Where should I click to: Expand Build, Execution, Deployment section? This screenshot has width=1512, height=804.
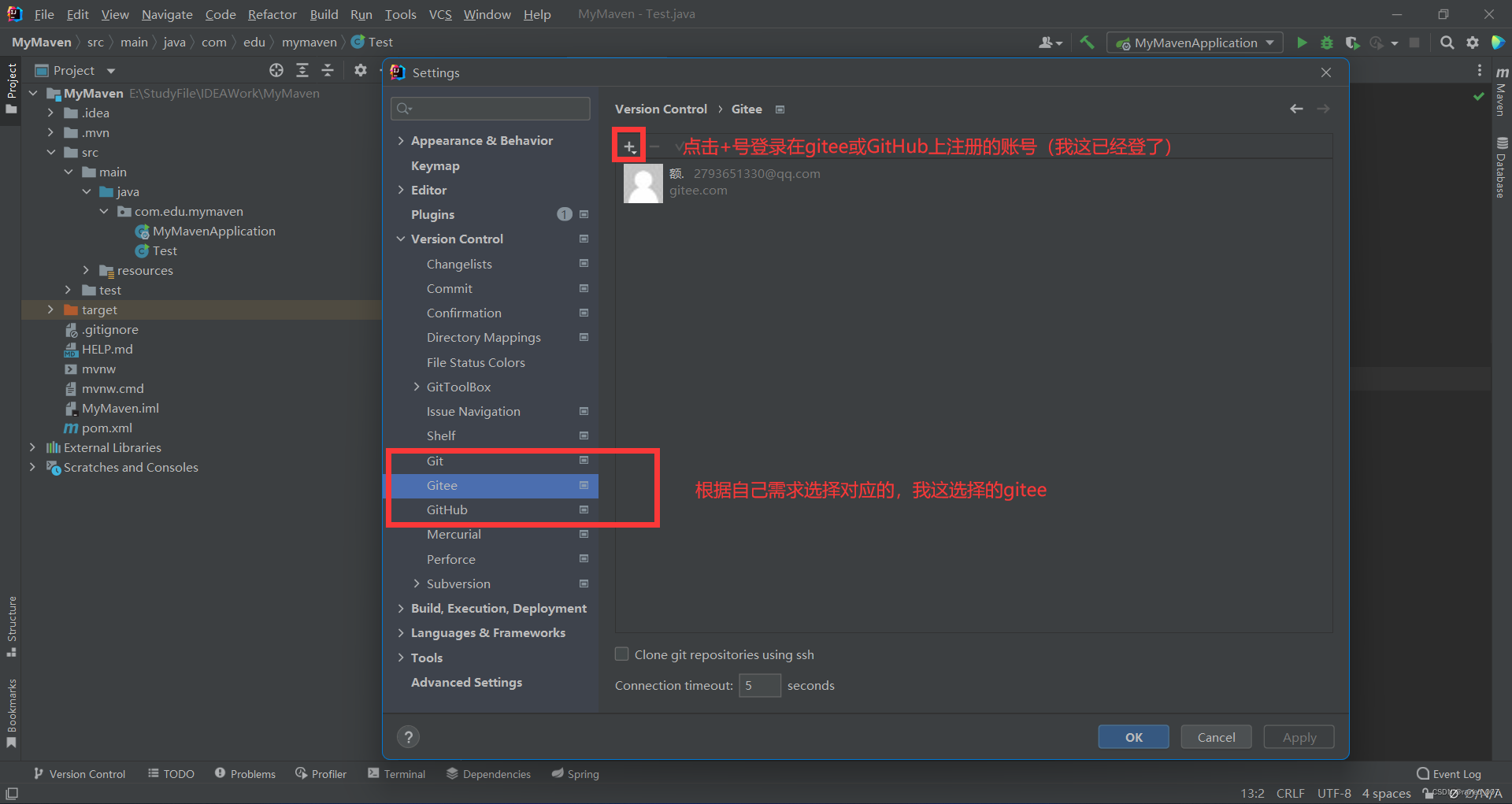click(401, 608)
